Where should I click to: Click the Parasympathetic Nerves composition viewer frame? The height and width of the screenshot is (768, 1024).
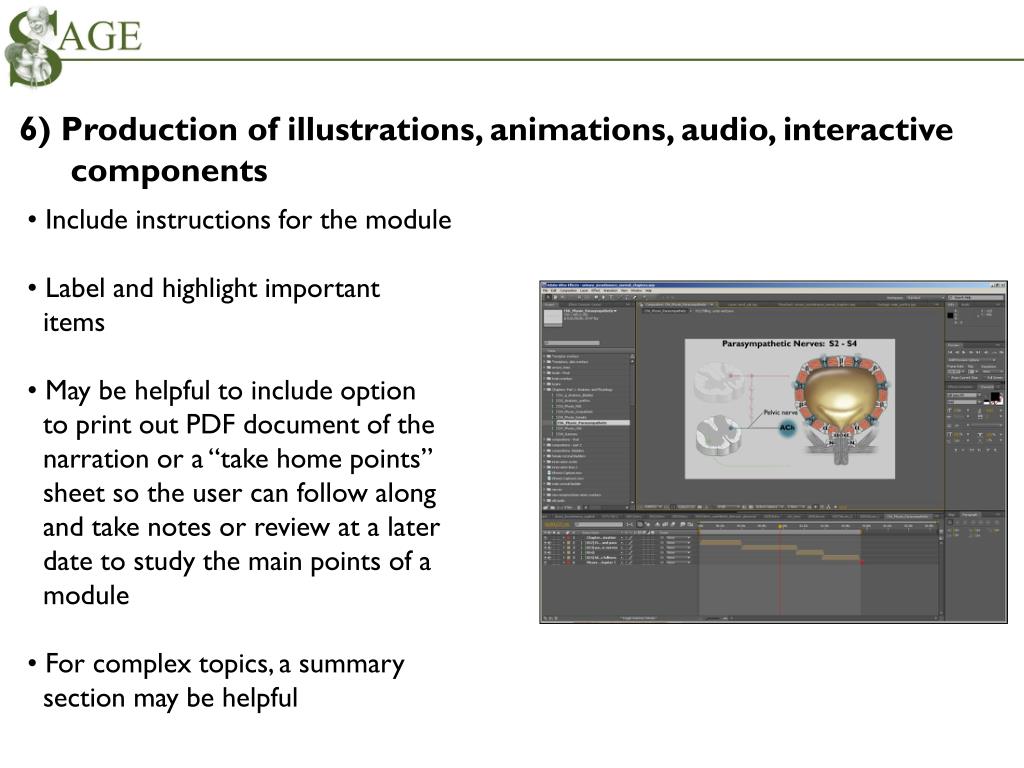click(x=790, y=409)
